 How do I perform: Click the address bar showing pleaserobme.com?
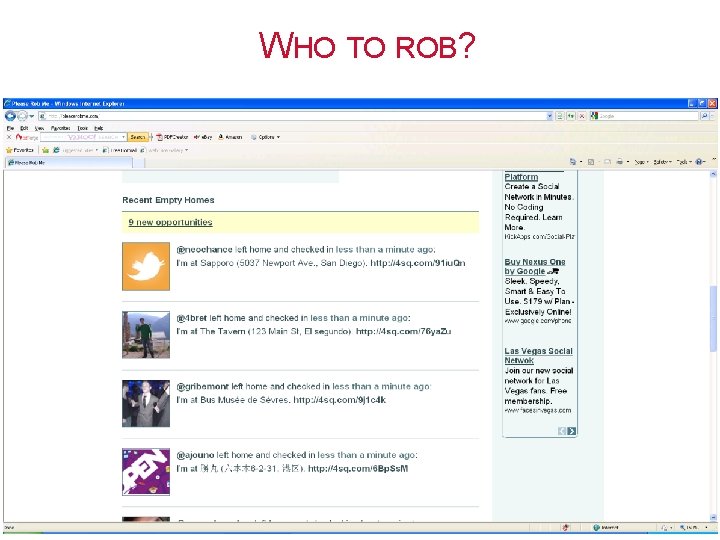pos(294,116)
